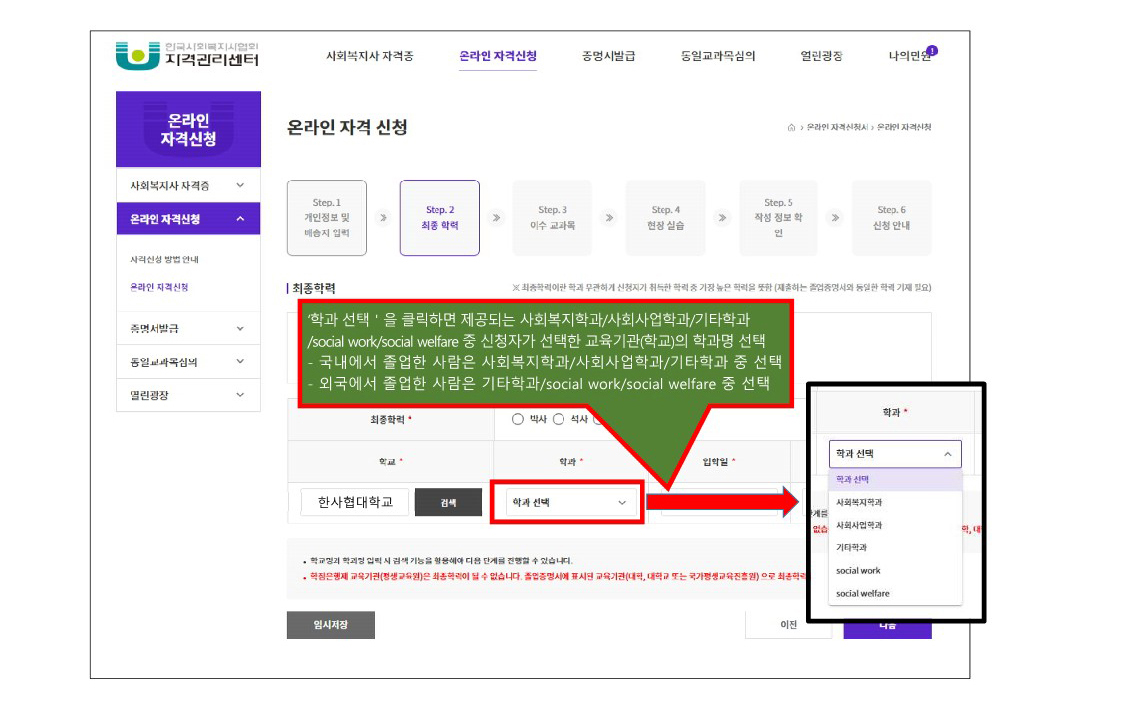This screenshot has height=709, width=1123.
Task: Go to Step 3 이수 교과목
Action: click(552, 218)
